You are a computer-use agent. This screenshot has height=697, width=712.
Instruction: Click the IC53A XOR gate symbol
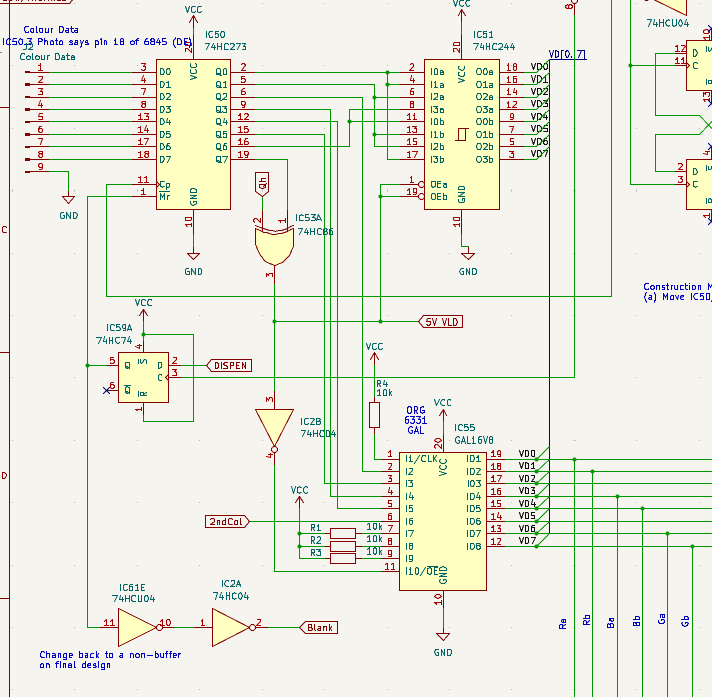274,246
